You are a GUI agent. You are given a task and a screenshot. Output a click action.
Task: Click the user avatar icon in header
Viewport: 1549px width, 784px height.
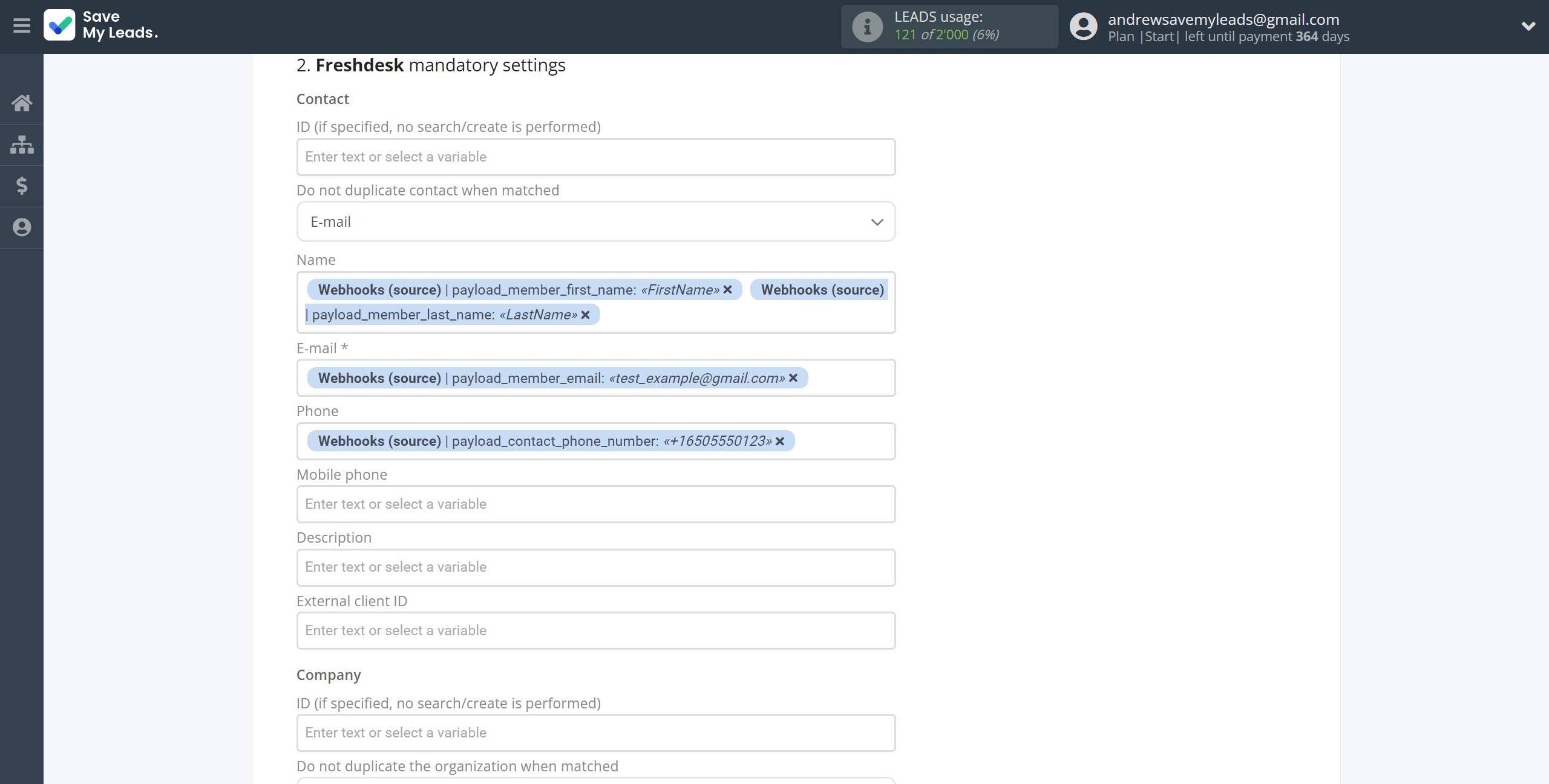click(1083, 27)
